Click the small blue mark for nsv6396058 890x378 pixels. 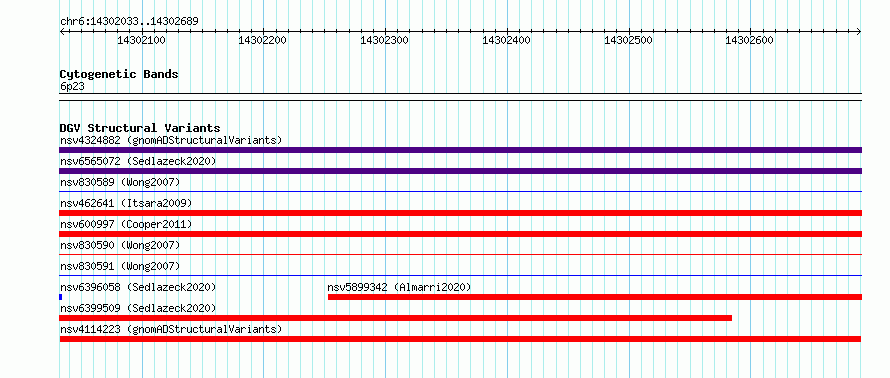[61, 297]
